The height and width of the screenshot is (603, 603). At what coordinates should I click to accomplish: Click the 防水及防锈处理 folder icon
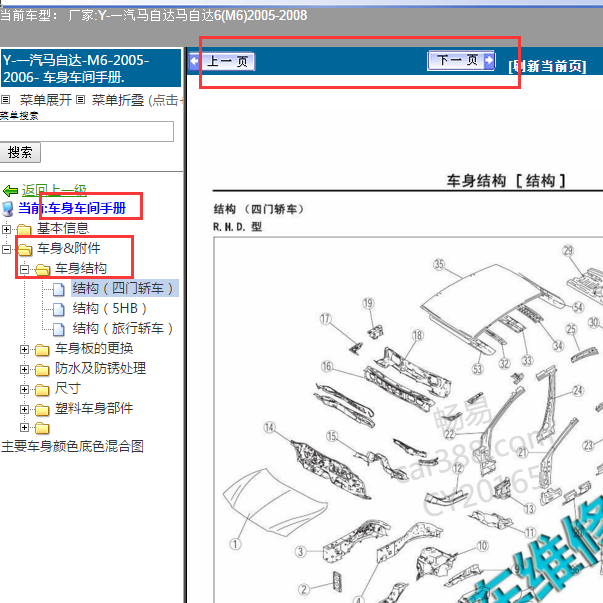point(42,370)
